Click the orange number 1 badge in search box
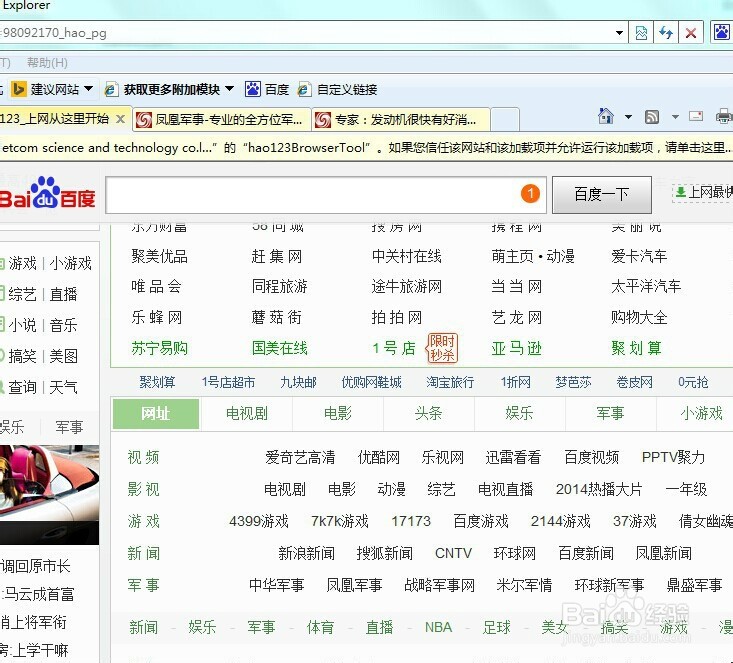This screenshot has height=663, width=733. tap(530, 193)
